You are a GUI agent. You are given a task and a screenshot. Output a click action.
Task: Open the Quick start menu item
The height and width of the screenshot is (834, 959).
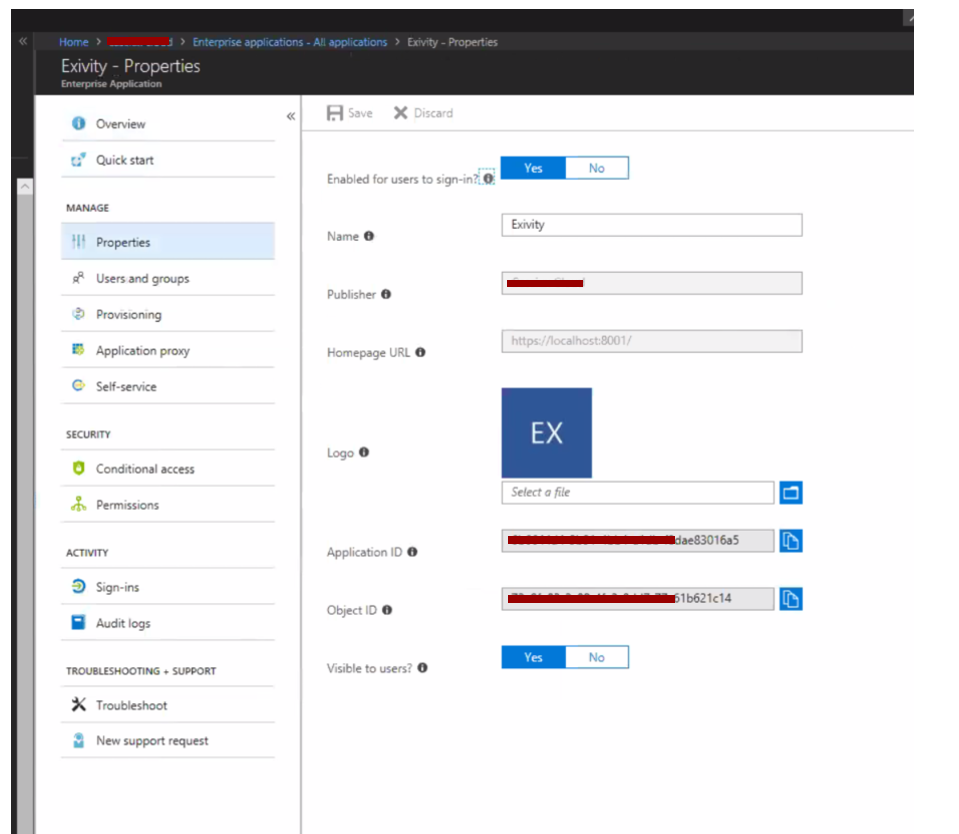[x=168, y=160]
